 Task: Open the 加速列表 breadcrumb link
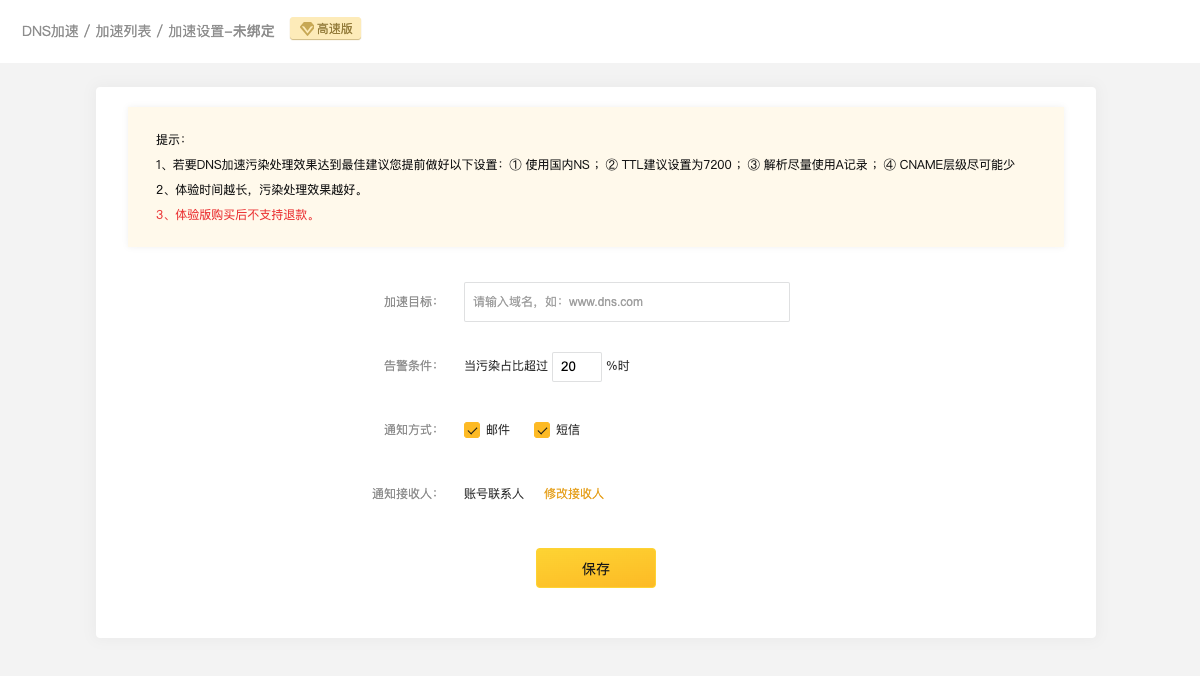tap(123, 31)
